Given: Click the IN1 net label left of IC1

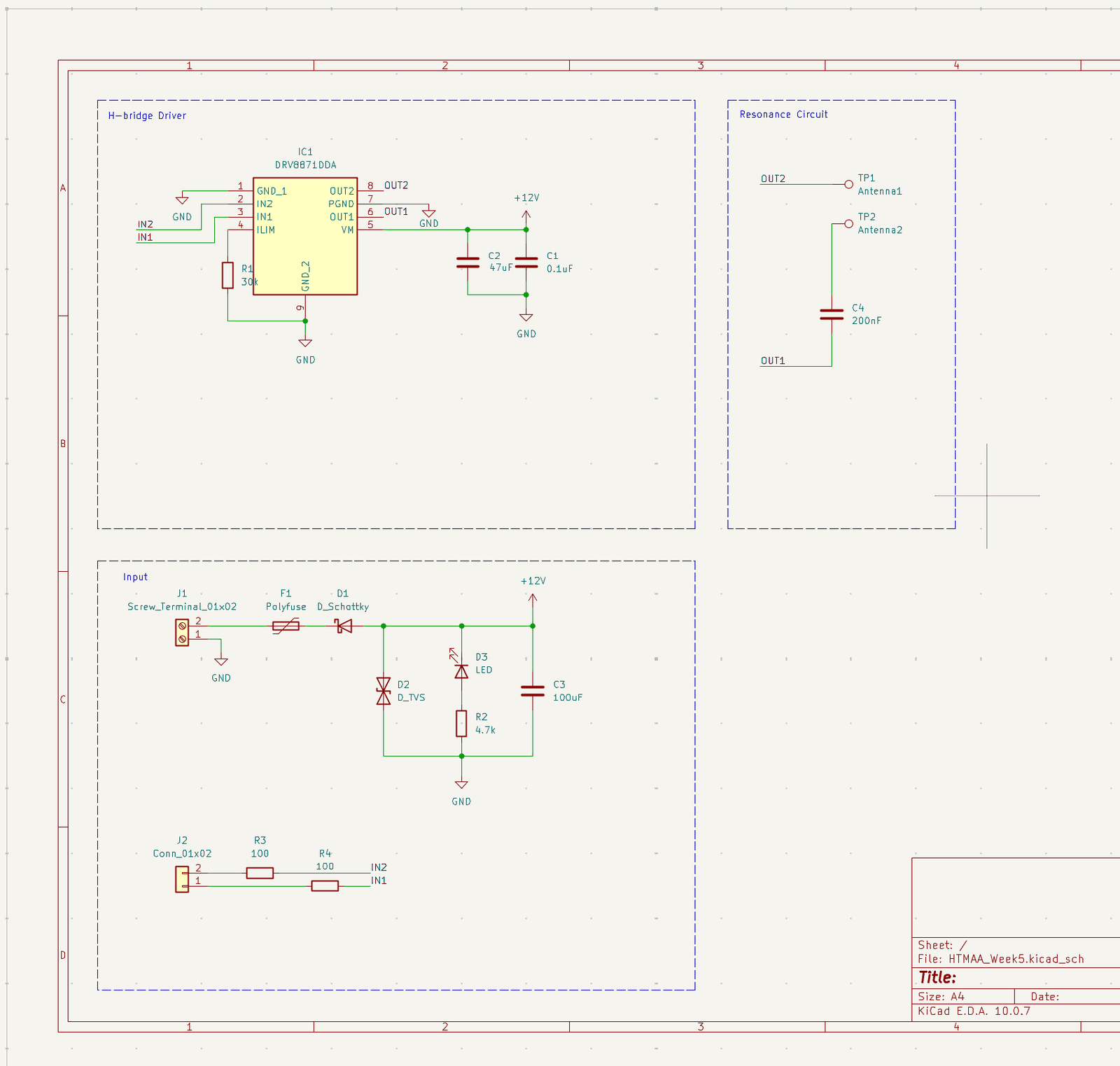Looking at the screenshot, I should [x=145, y=237].
